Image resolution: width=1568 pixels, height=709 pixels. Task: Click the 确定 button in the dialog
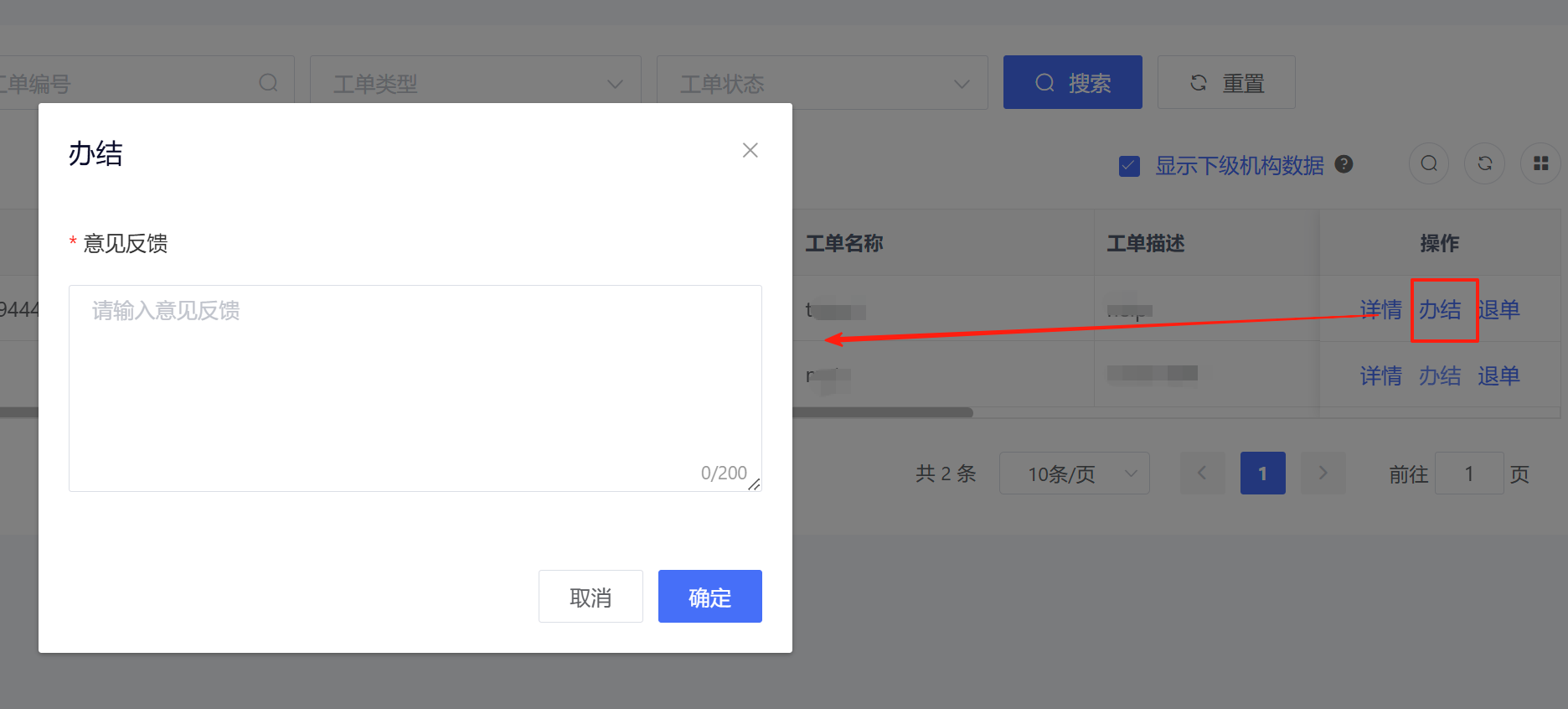pyautogui.click(x=709, y=597)
